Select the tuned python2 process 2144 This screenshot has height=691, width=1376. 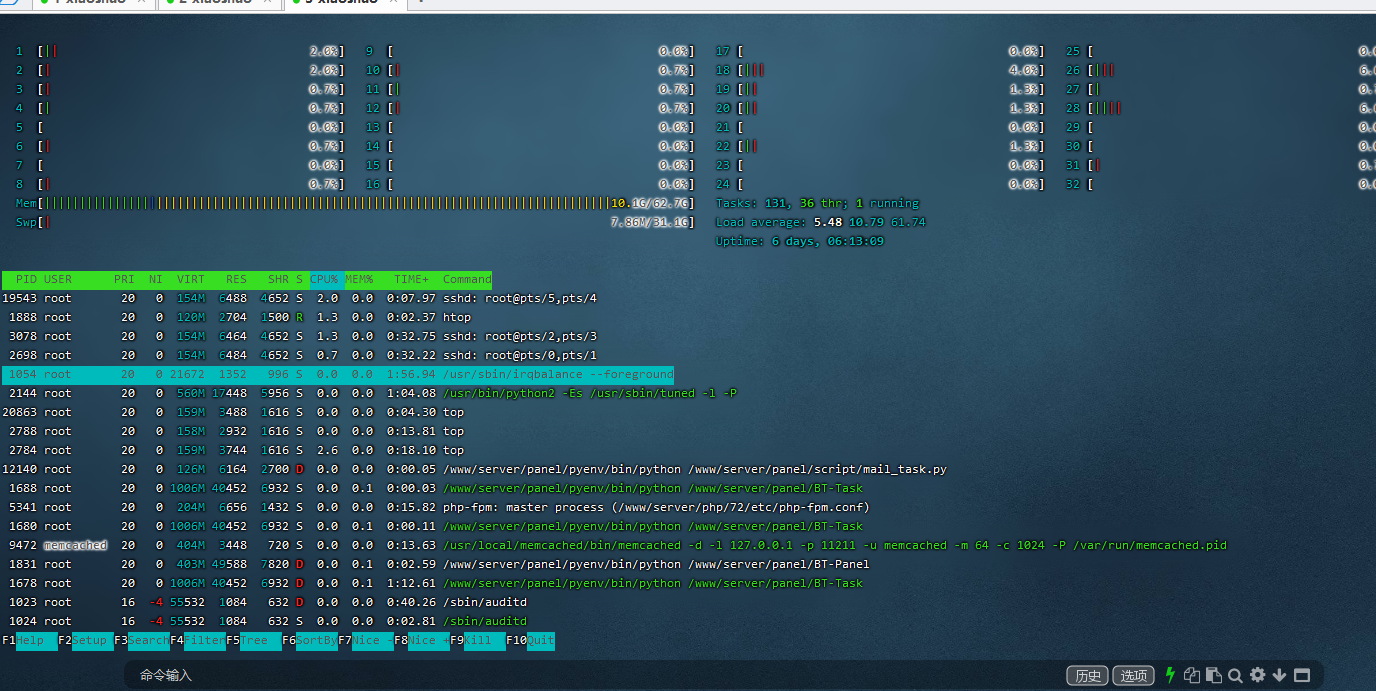point(370,393)
